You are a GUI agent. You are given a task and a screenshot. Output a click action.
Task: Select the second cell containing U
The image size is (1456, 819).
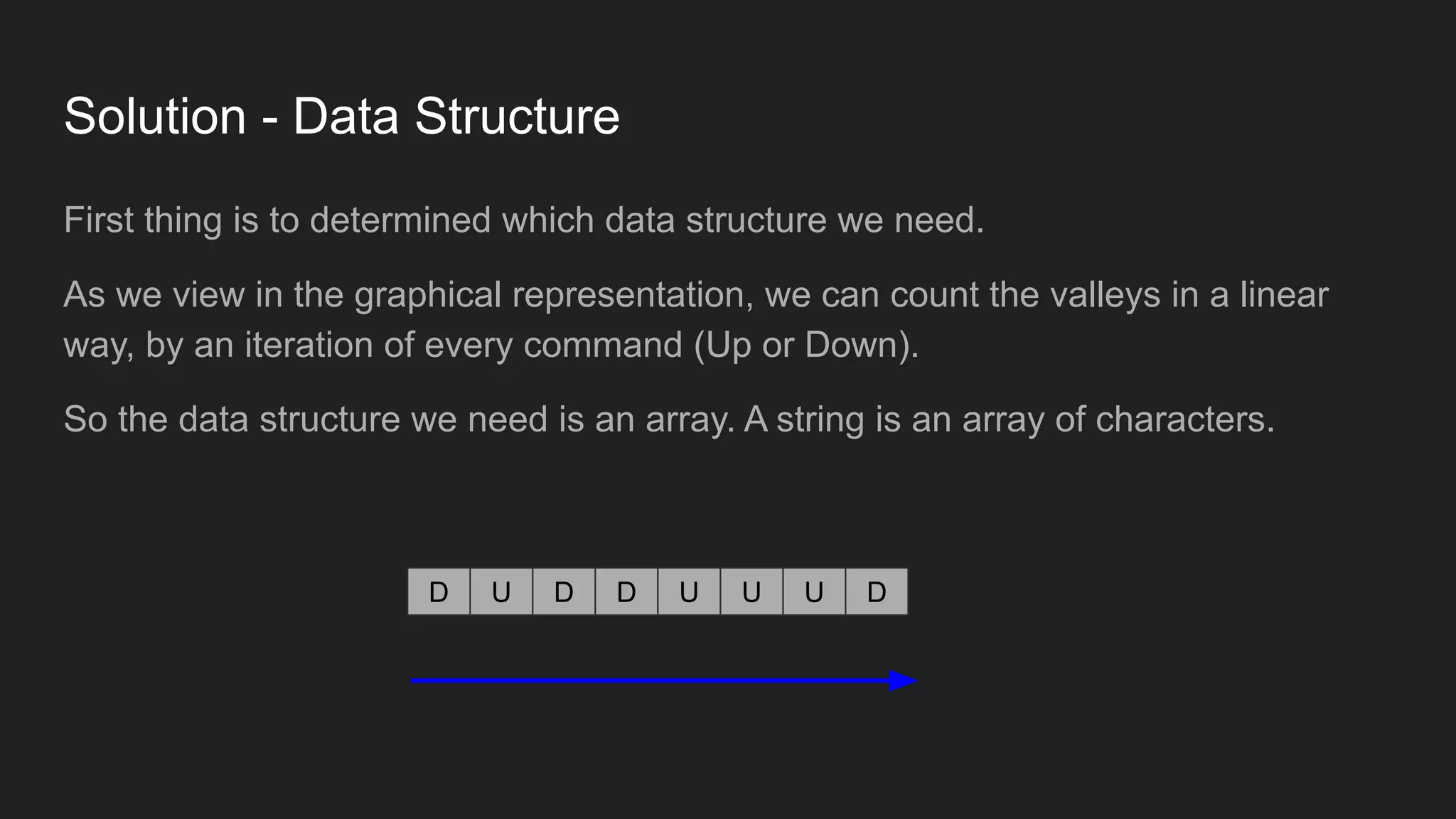coord(501,591)
